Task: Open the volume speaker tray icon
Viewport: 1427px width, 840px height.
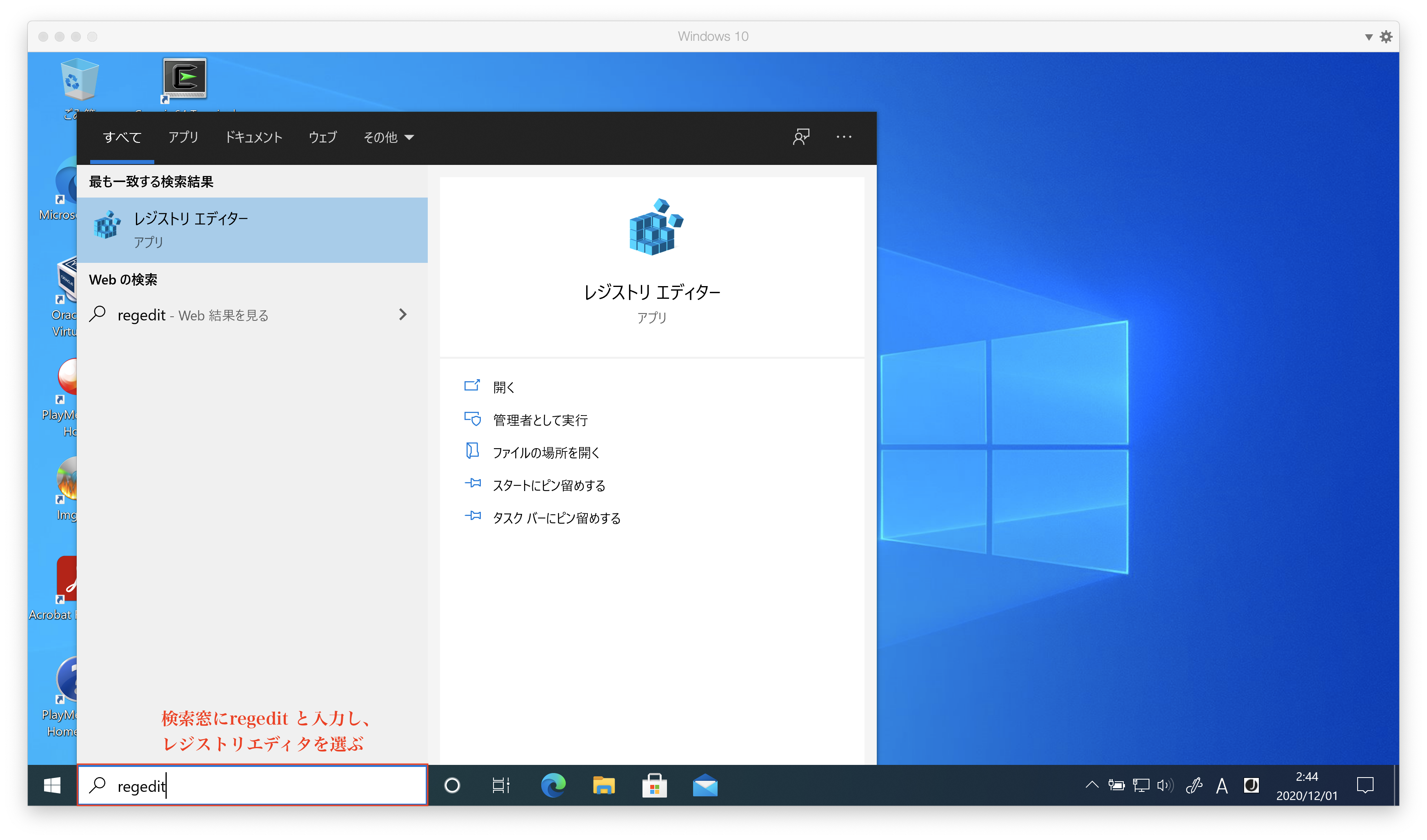Action: 1165,785
